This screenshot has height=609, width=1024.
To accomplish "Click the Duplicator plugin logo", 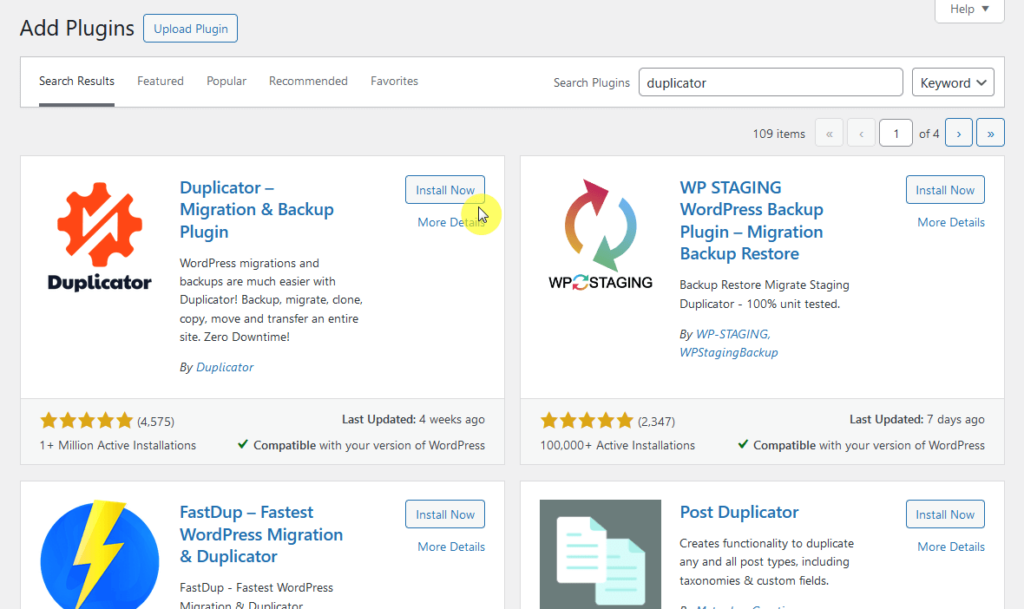I will click(x=99, y=236).
